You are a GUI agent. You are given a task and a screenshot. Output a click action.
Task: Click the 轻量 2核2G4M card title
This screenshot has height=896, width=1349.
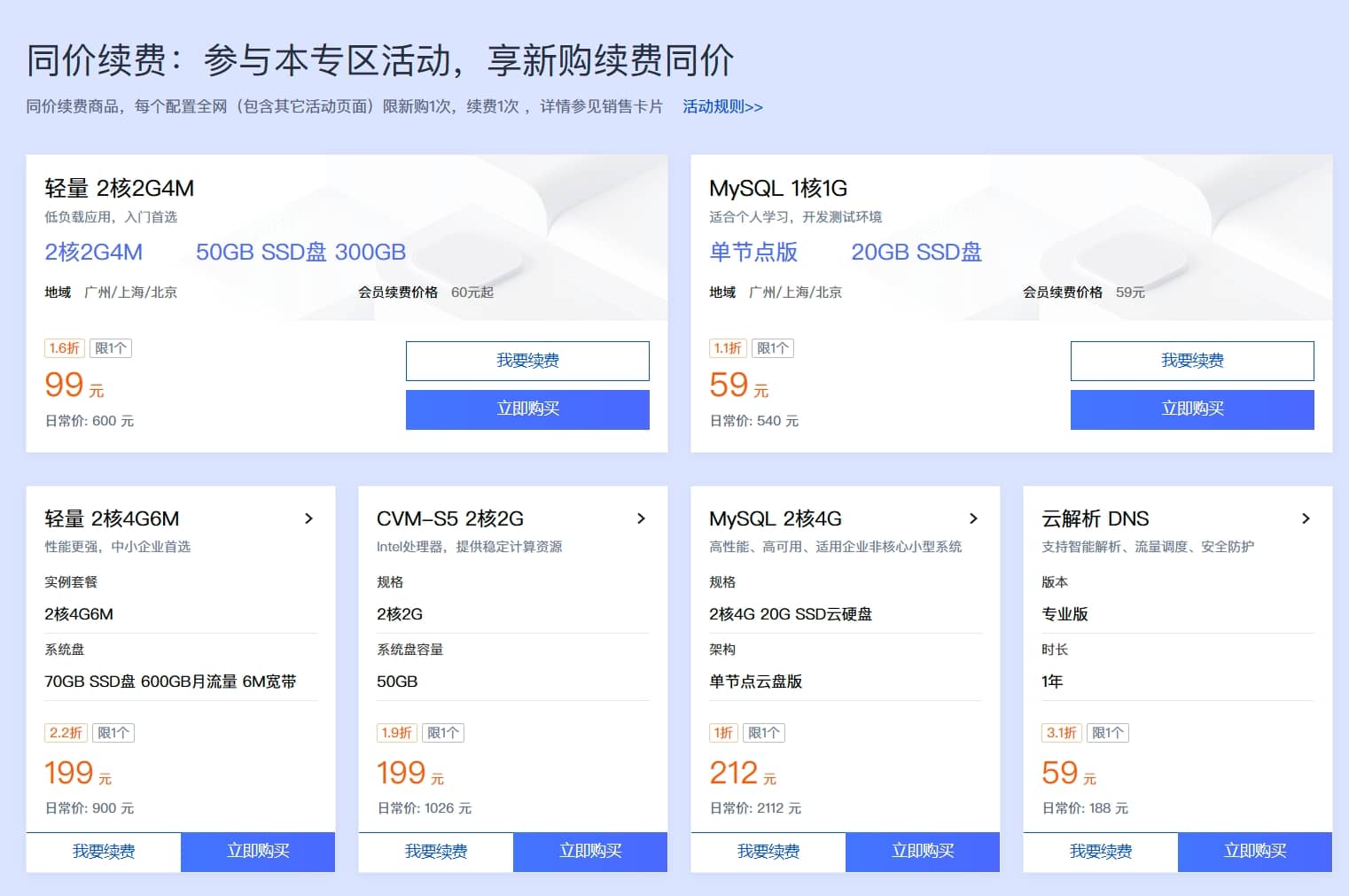(x=120, y=188)
